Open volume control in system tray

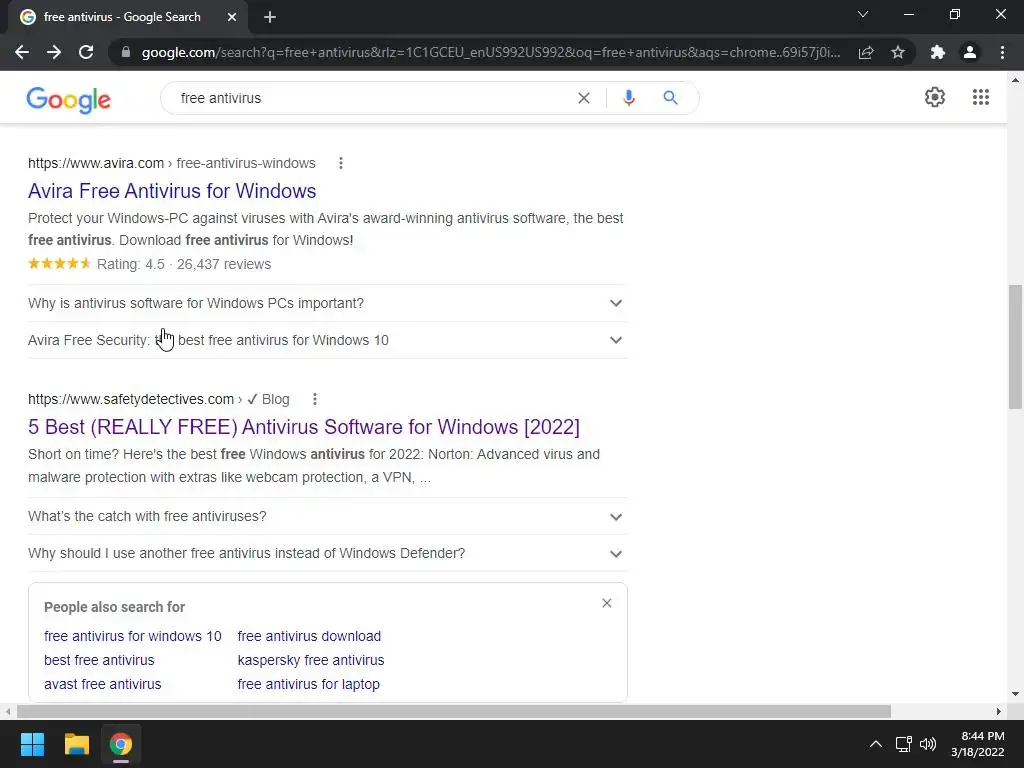point(927,744)
